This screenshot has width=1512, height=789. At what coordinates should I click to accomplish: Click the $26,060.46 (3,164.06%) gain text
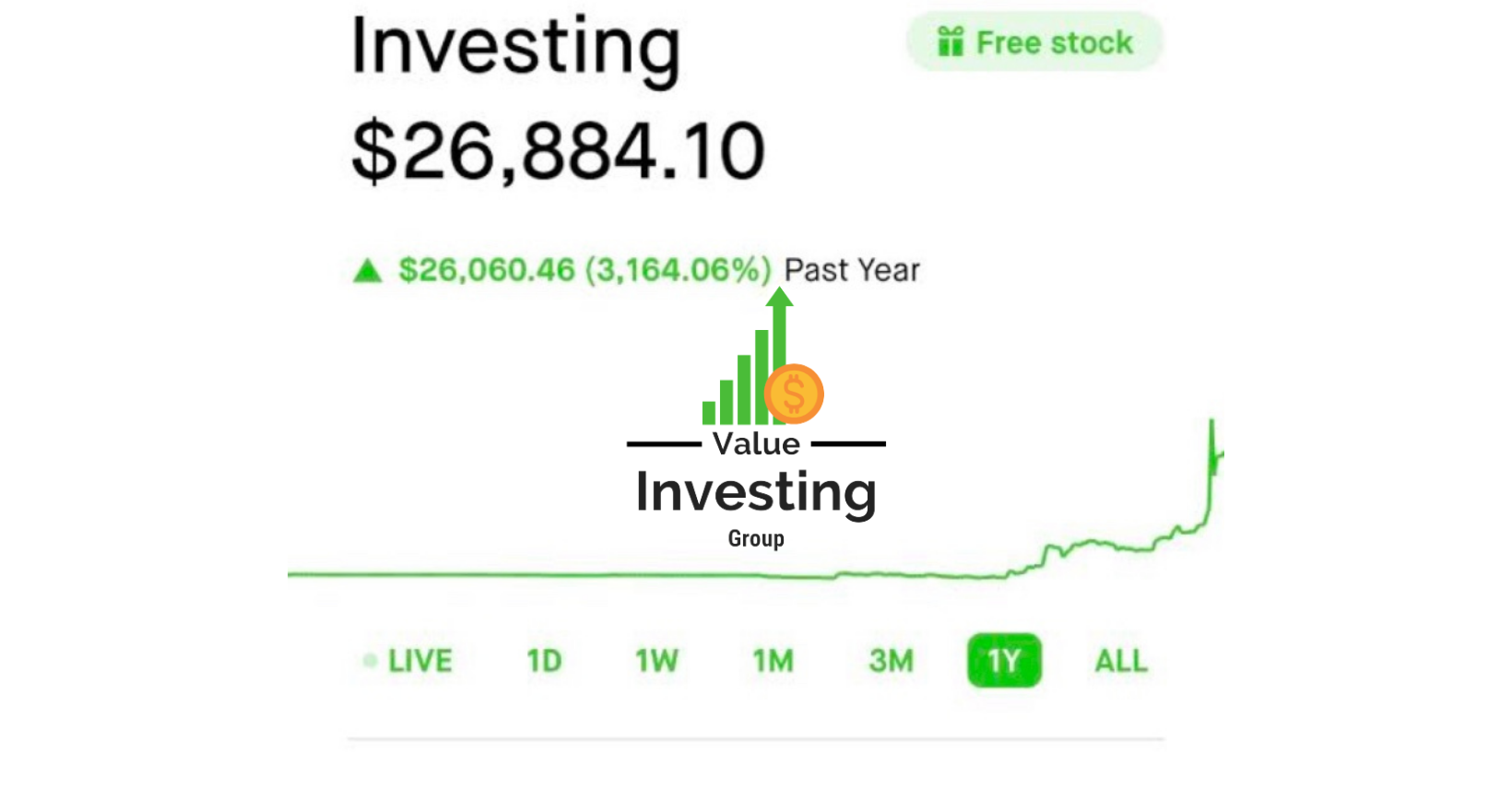click(x=585, y=270)
